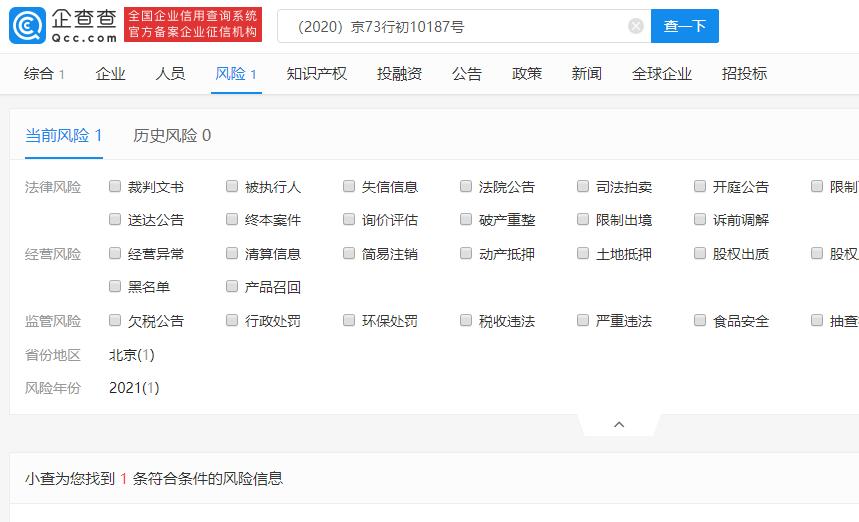Check the 行政处罚 checkbox
859x522 pixels.
click(232, 320)
